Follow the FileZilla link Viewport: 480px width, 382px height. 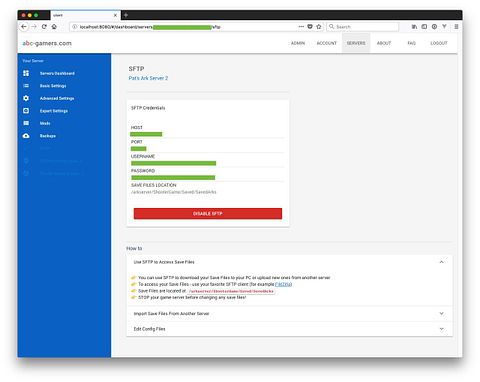click(x=283, y=284)
